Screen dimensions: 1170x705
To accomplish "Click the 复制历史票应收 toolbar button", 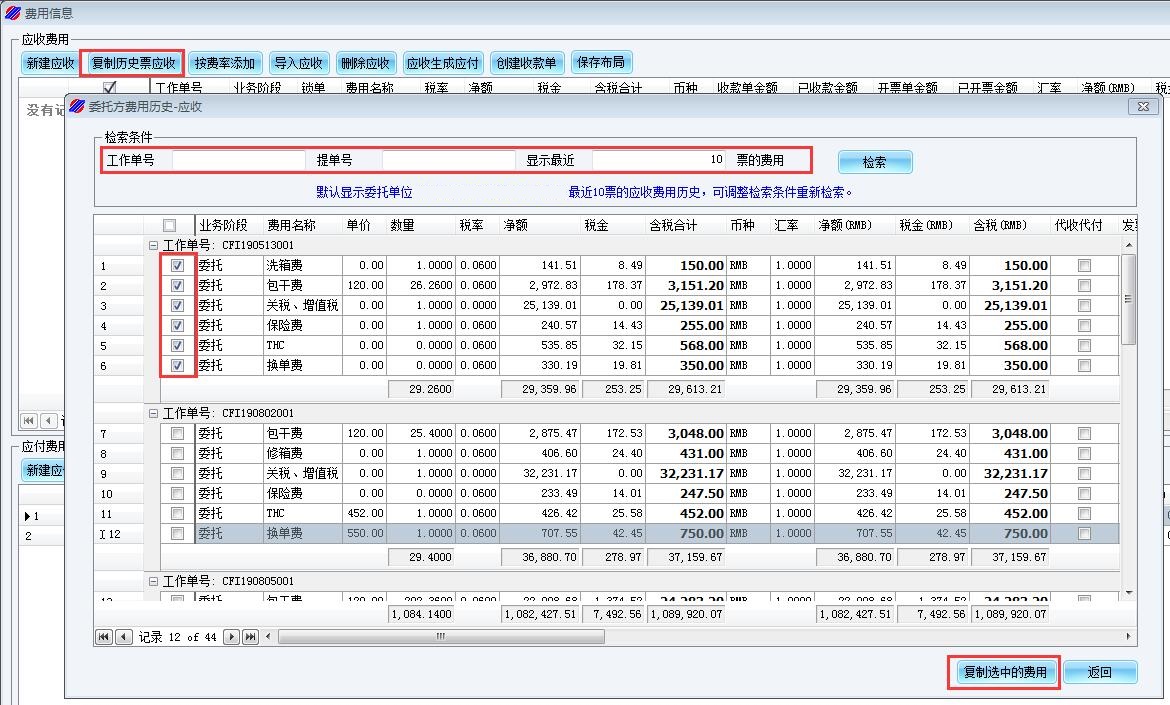I will click(x=133, y=63).
